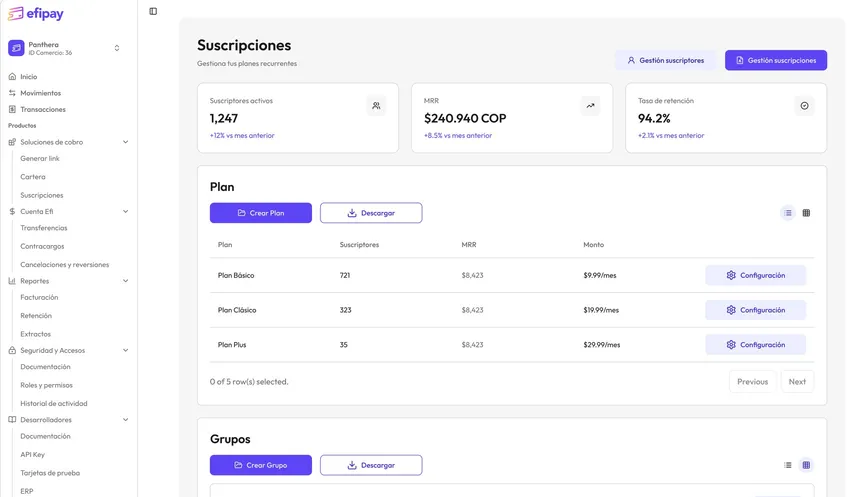Open Roles y permisos

[x=46, y=385]
